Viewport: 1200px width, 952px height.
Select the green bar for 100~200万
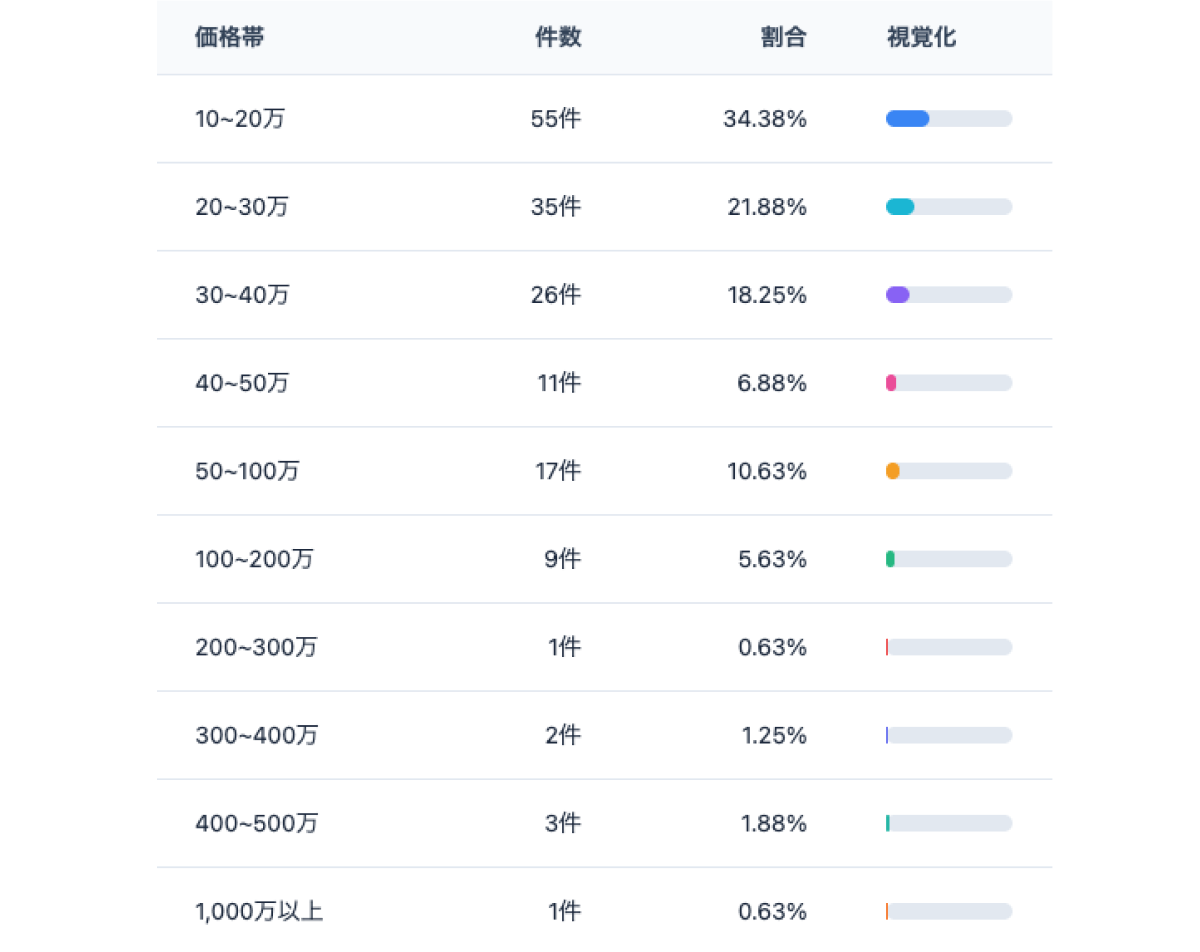(x=890, y=559)
